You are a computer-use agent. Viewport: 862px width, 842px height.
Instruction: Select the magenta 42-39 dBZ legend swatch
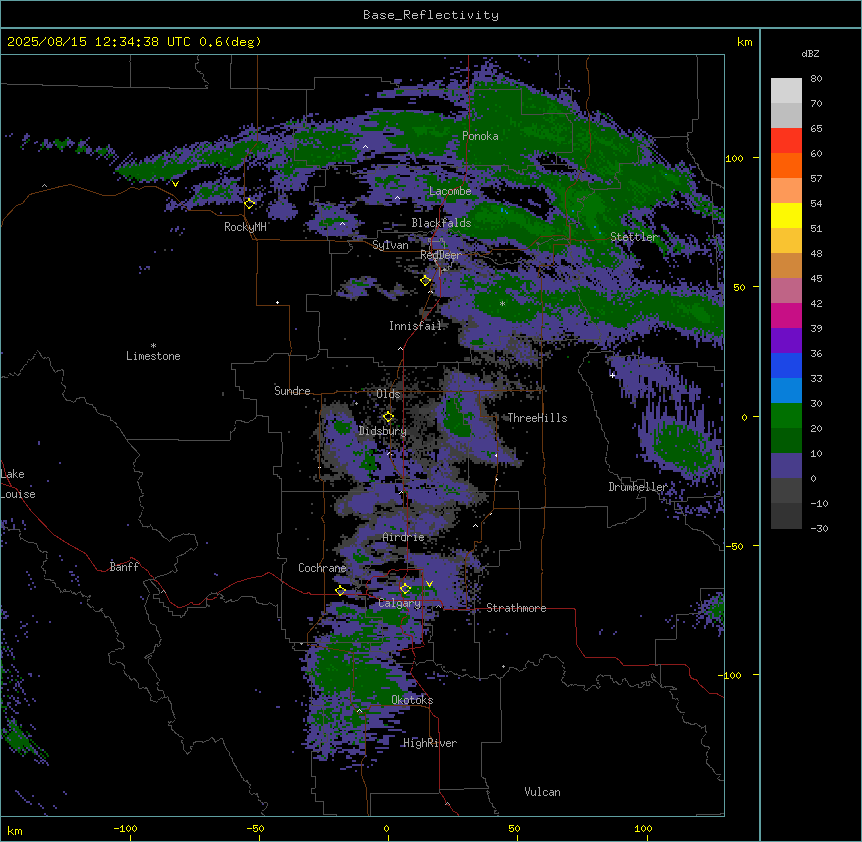(x=786, y=315)
